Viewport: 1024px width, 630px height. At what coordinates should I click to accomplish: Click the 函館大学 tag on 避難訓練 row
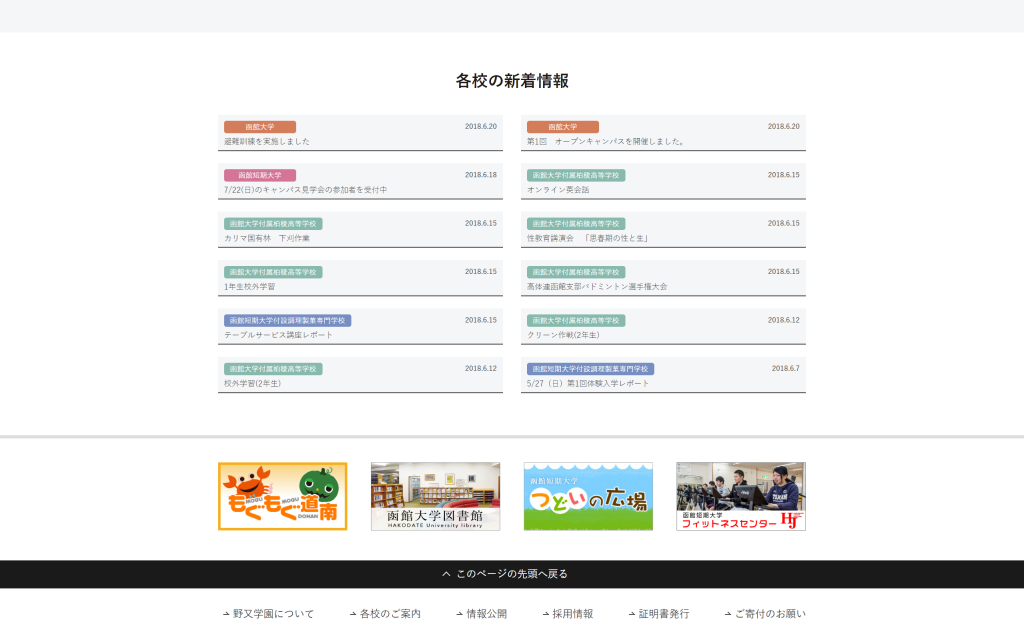coord(260,127)
